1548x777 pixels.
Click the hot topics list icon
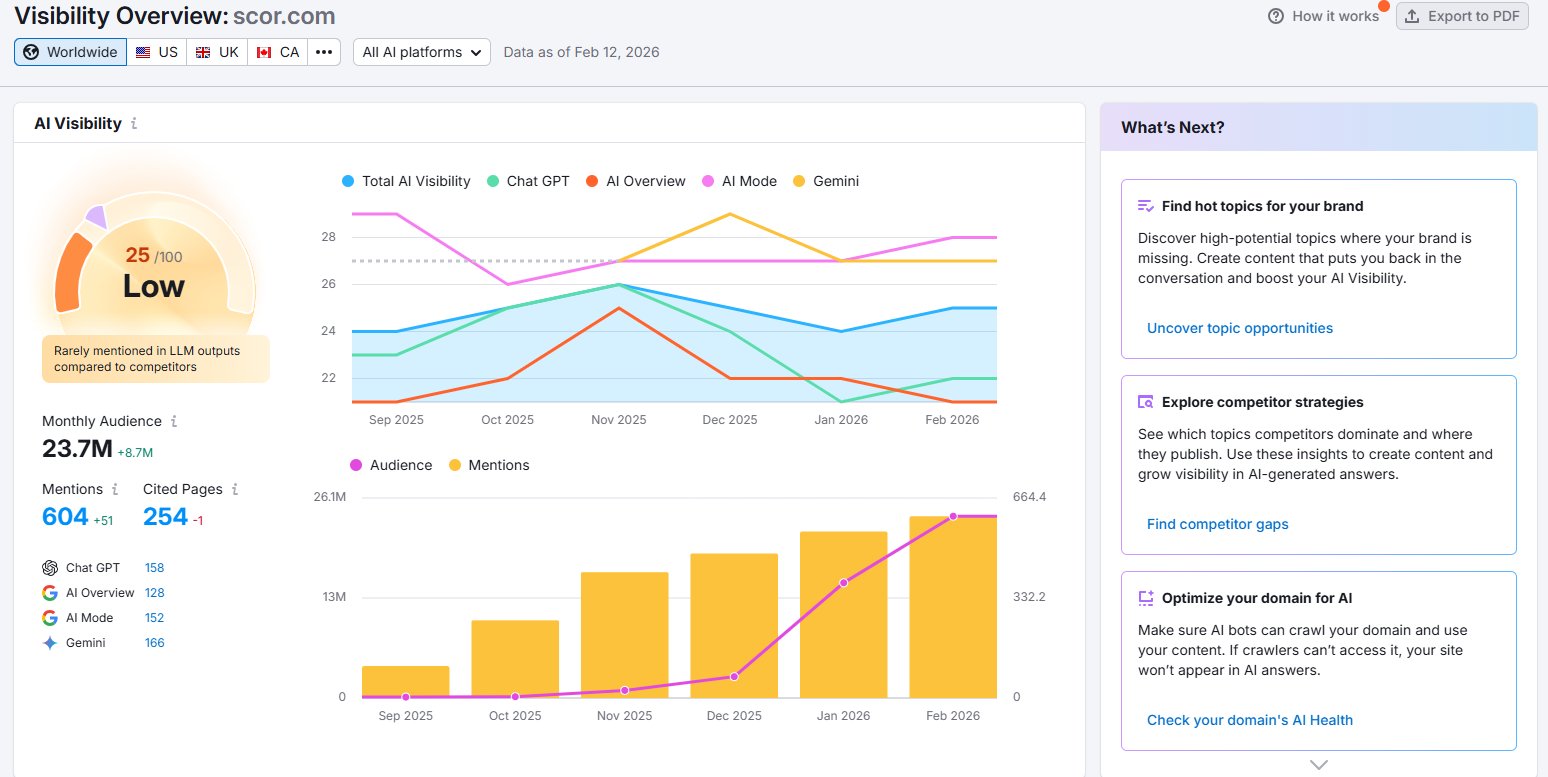tap(1146, 206)
